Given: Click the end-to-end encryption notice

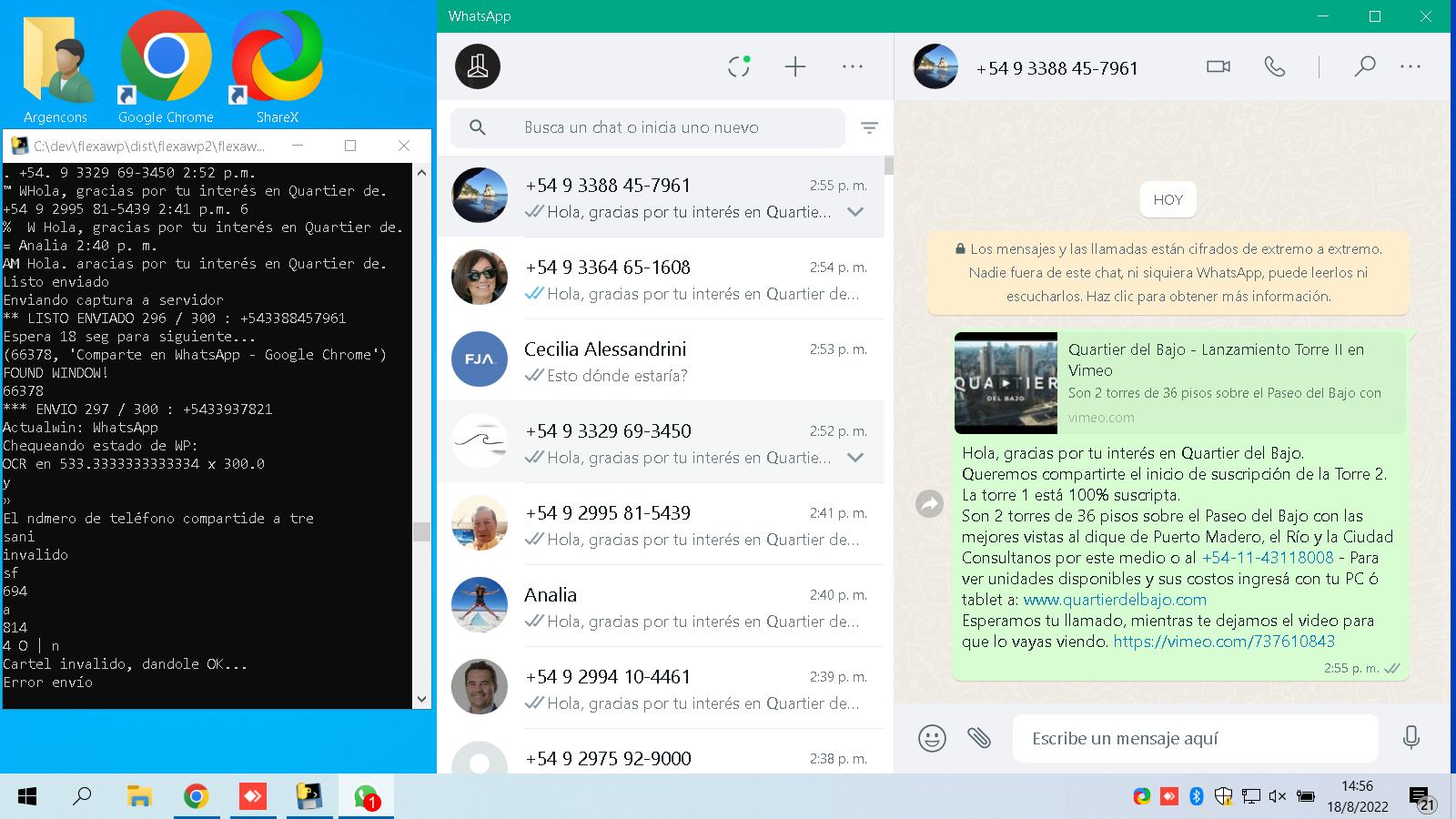Looking at the screenshot, I should pyautogui.click(x=1168, y=272).
